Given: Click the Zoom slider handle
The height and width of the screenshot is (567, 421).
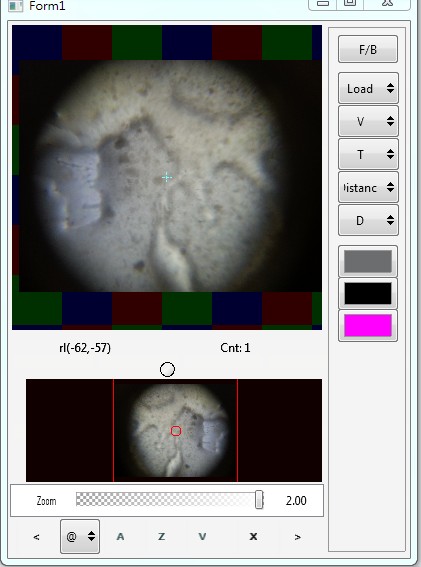Looking at the screenshot, I should click(259, 500).
